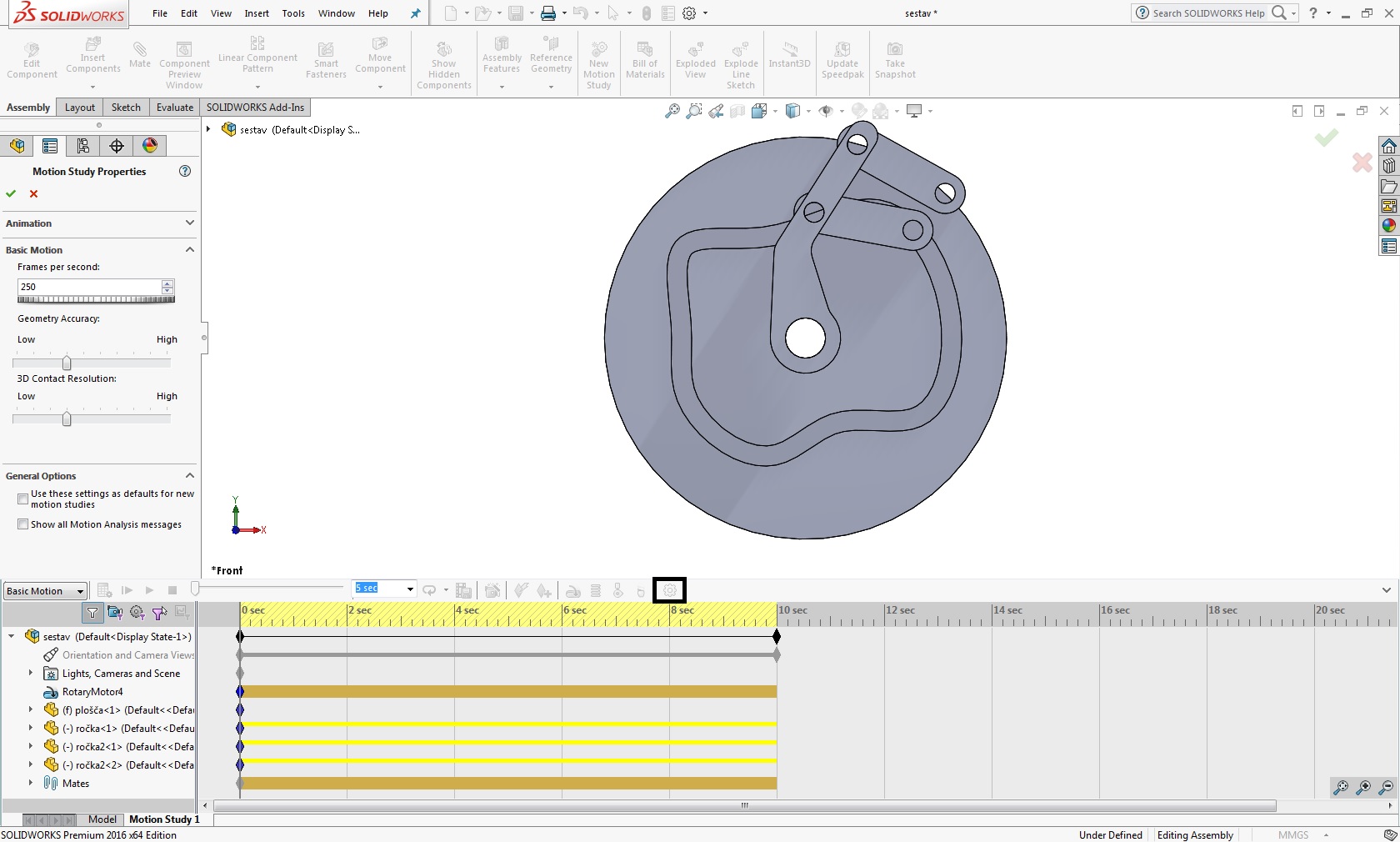Switch to the Model tab
1400x842 pixels.
pos(102,819)
